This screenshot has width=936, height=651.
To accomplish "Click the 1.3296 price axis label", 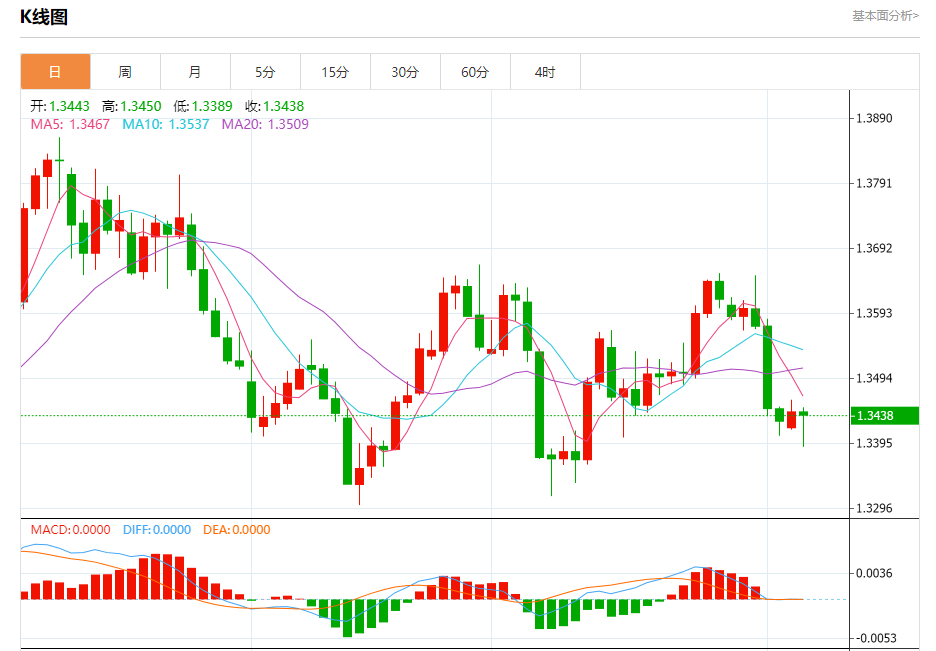I will (875, 508).
